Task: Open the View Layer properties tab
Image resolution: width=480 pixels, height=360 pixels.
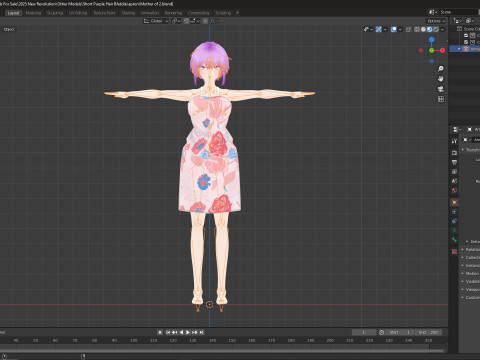Action: pyautogui.click(x=454, y=172)
